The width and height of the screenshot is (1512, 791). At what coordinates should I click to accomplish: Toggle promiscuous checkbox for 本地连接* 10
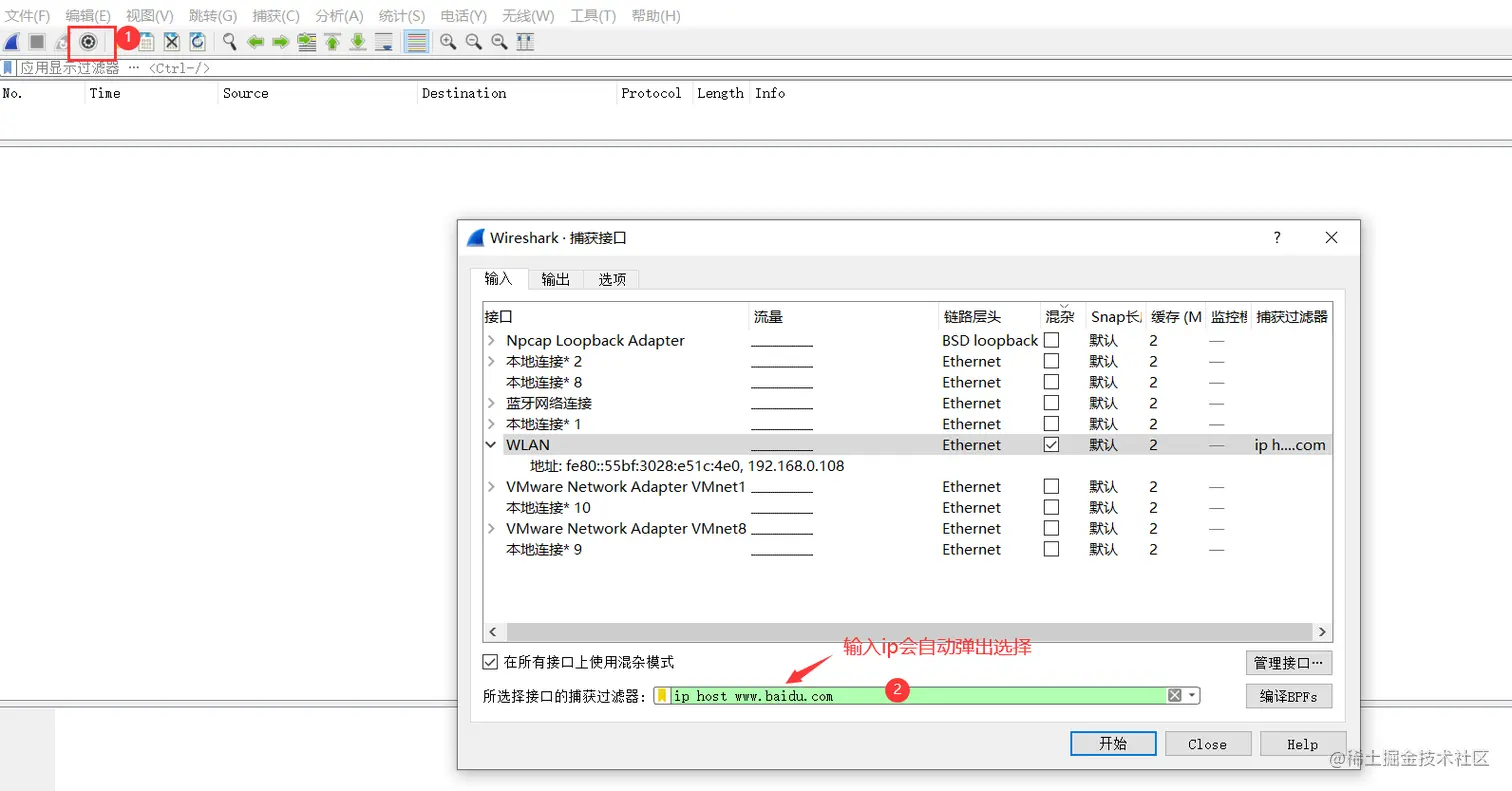(1051, 507)
